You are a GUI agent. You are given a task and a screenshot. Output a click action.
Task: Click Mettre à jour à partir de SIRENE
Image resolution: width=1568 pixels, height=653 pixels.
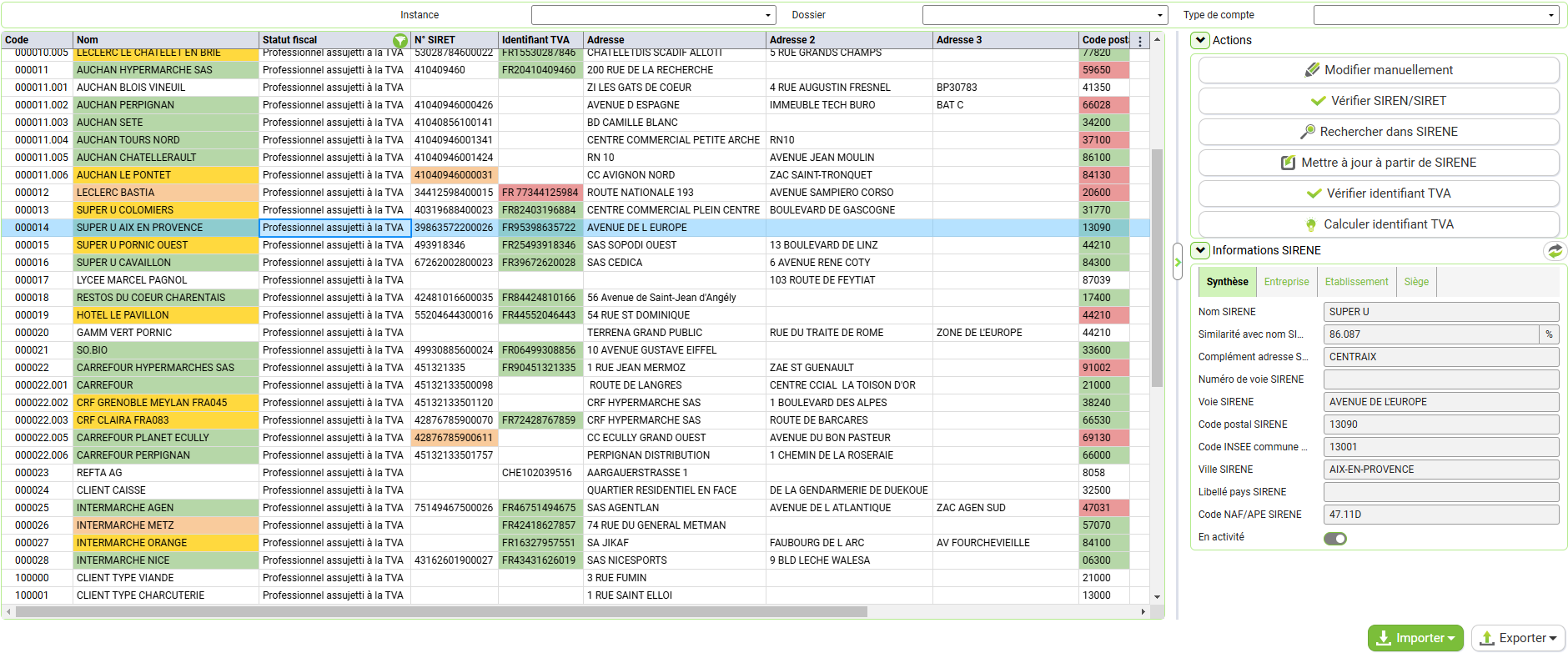tap(1379, 163)
